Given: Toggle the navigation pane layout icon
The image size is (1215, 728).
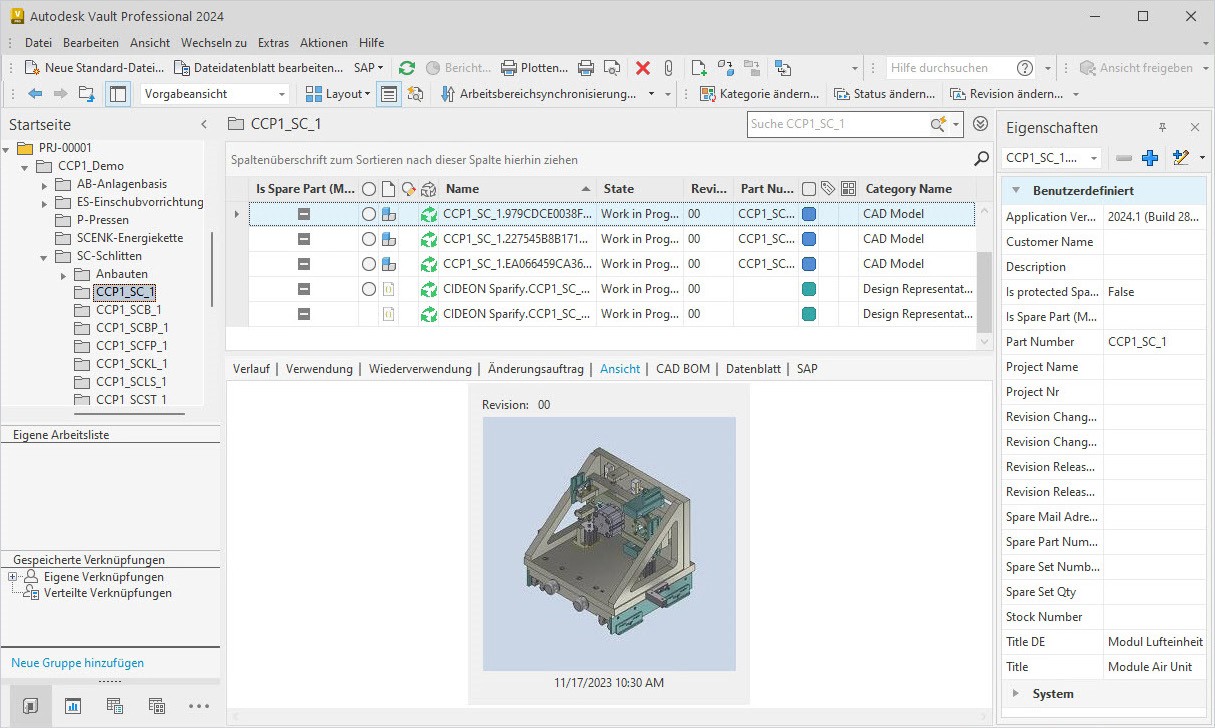Looking at the screenshot, I should pos(118,94).
